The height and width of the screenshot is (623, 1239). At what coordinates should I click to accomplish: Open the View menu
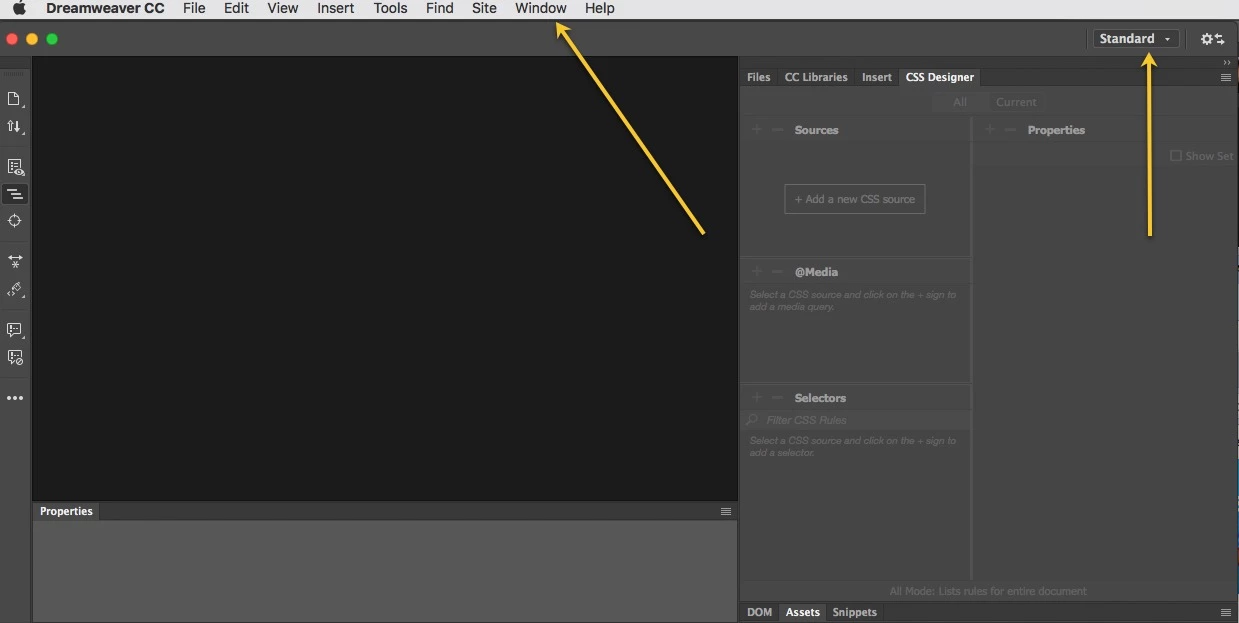(x=283, y=8)
